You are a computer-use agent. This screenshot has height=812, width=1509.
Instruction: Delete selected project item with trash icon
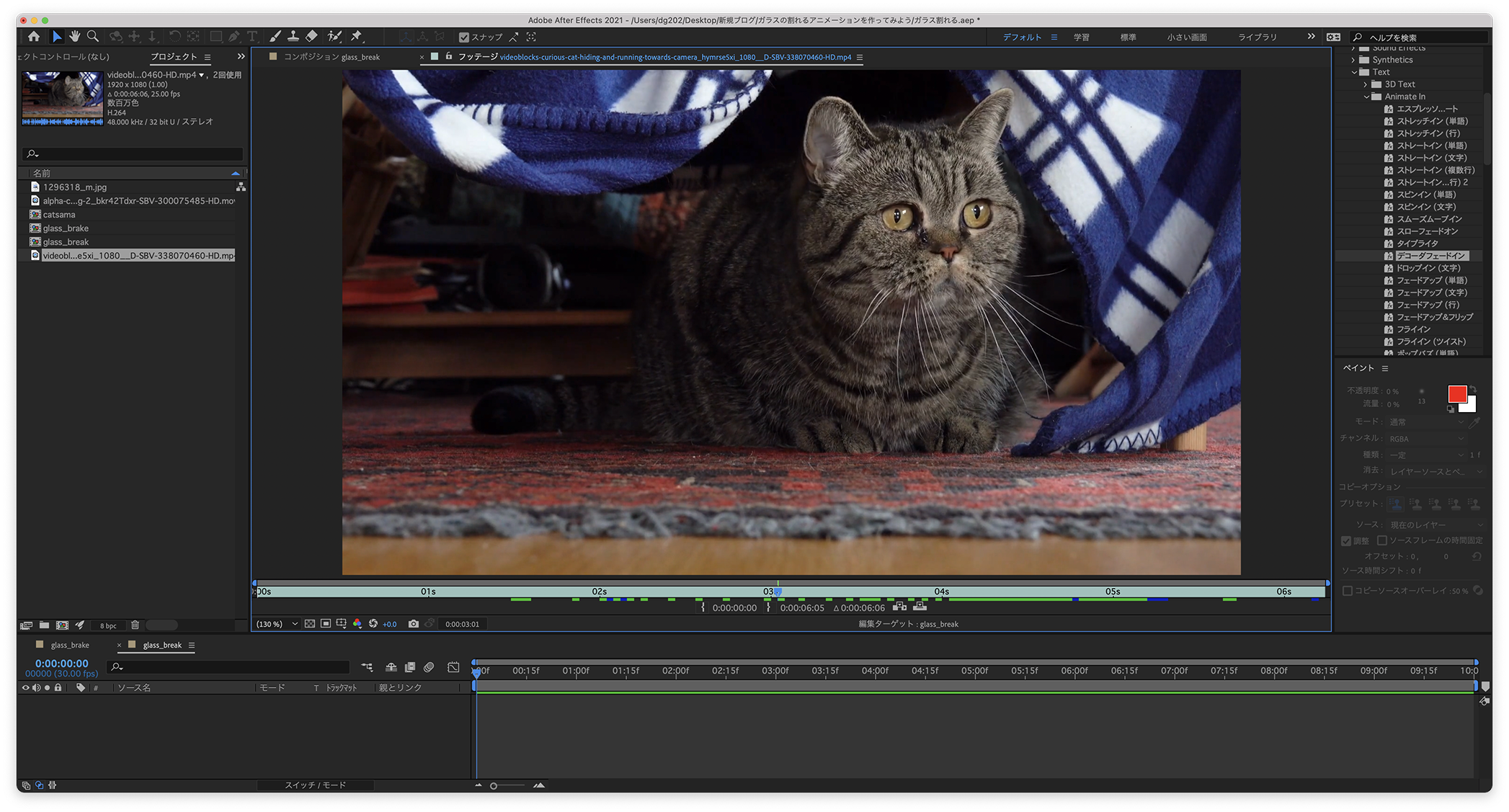135,625
